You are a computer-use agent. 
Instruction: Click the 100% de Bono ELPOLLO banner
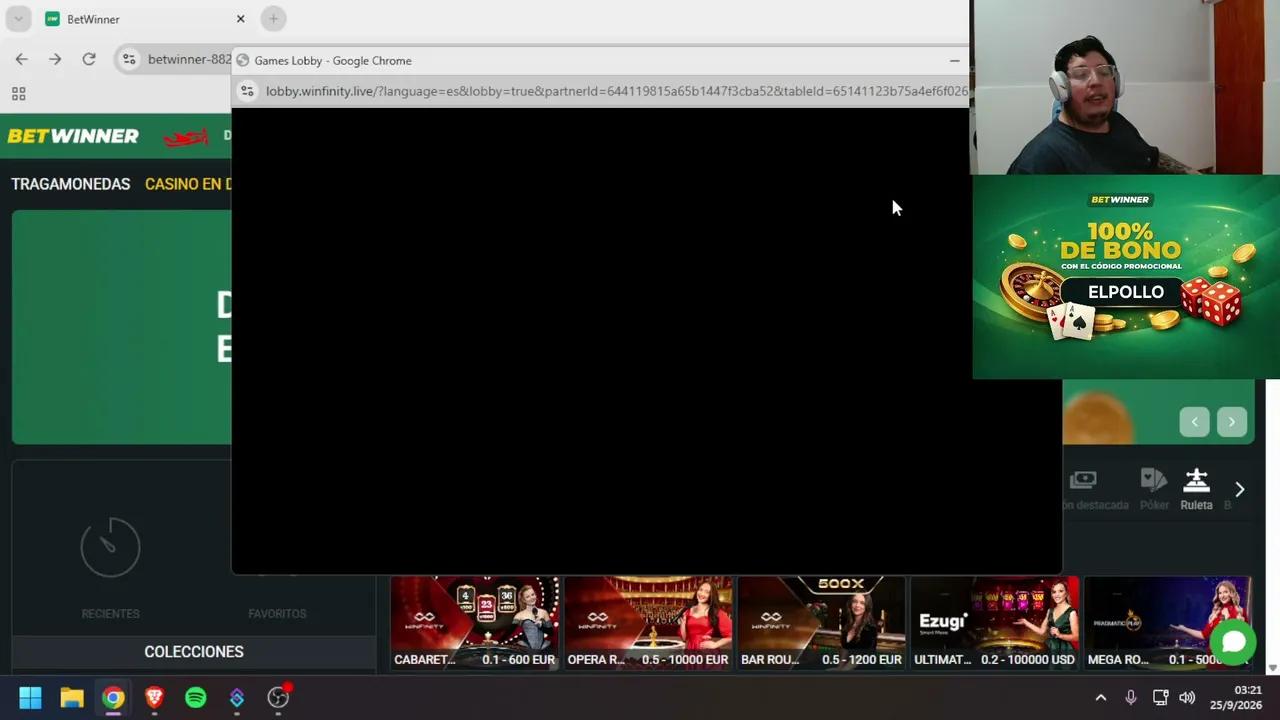pyautogui.click(x=1126, y=277)
